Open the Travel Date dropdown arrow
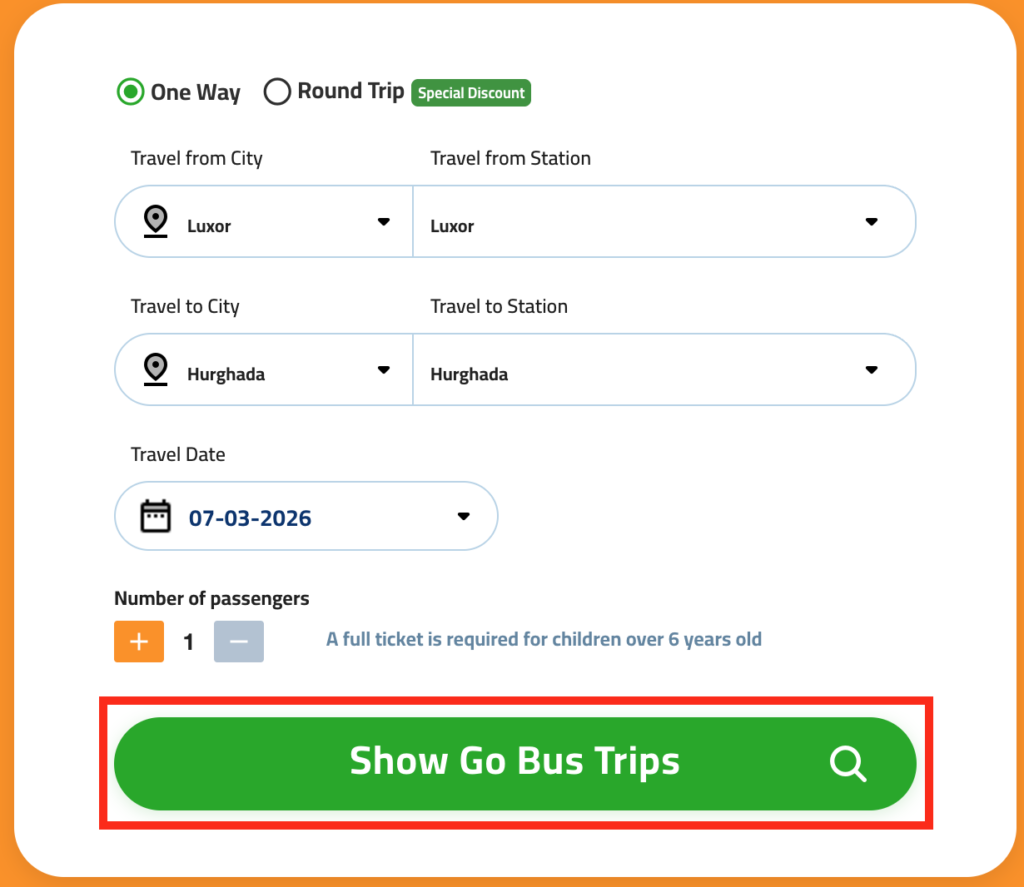 (x=463, y=516)
